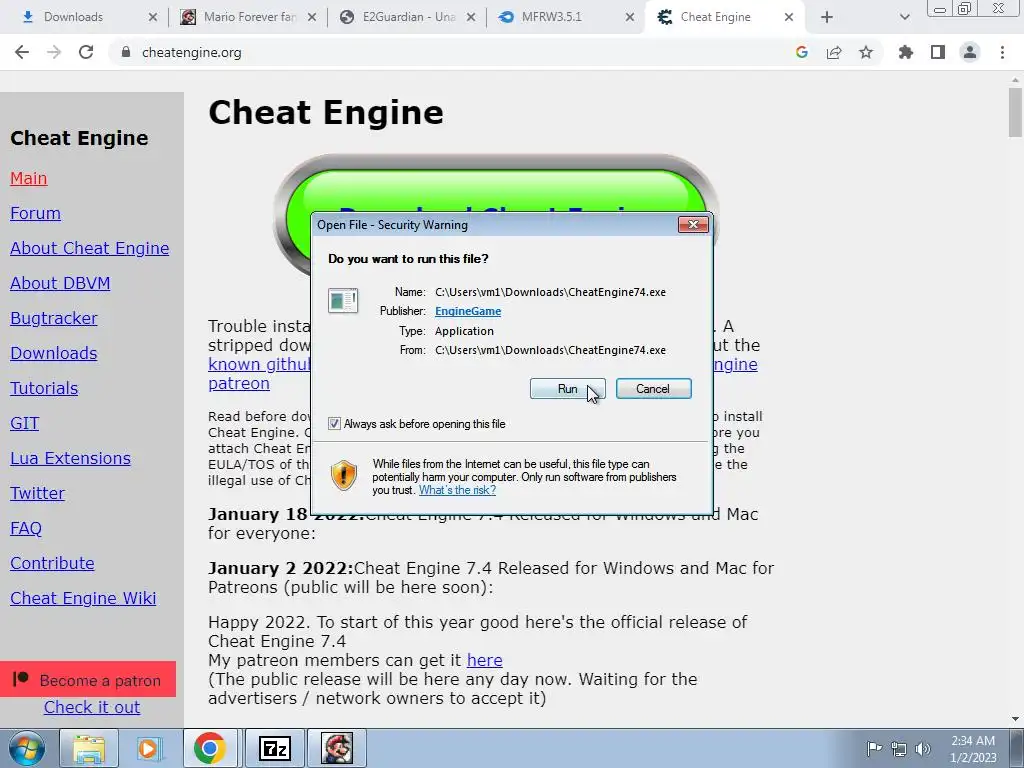Bookmark this page with the star
The width and height of the screenshot is (1024, 768).
866,52
